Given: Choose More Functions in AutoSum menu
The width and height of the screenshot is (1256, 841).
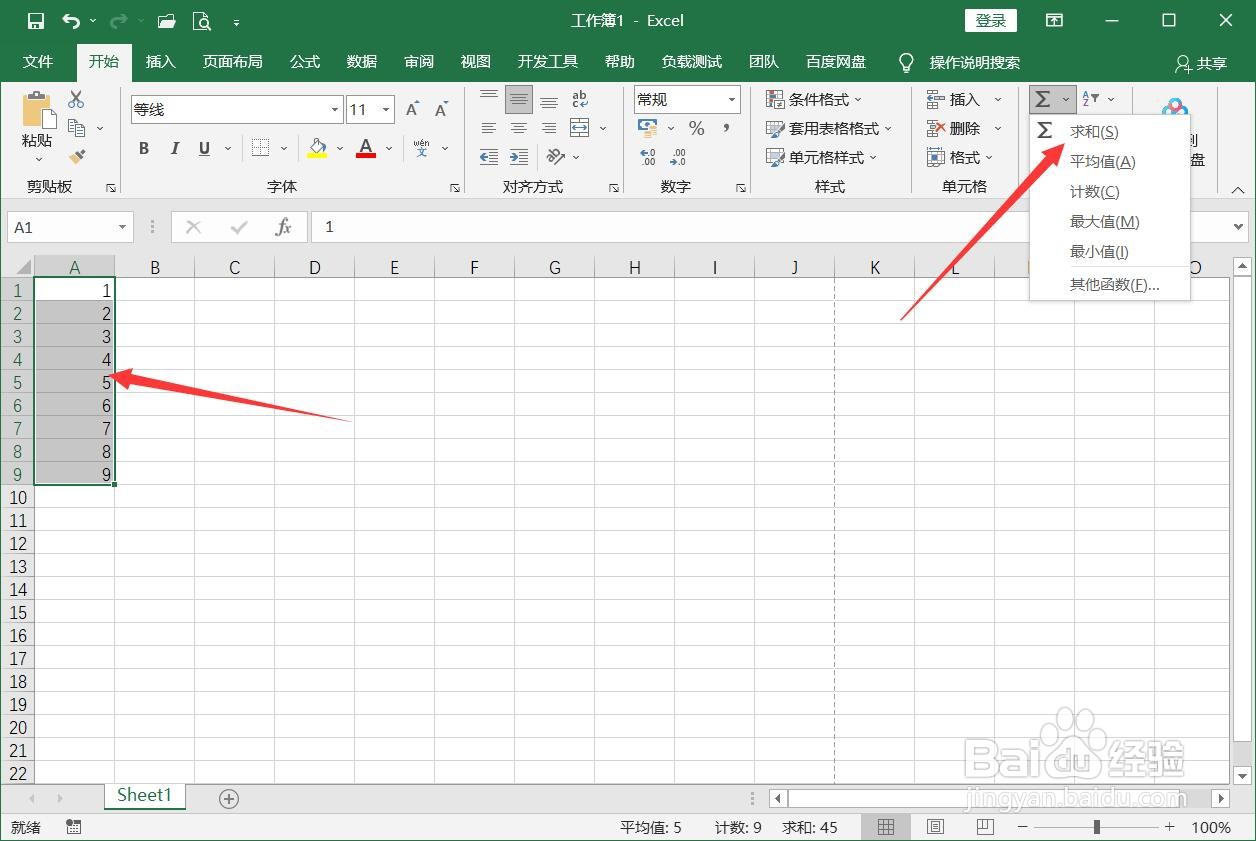Looking at the screenshot, I should point(1115,284).
